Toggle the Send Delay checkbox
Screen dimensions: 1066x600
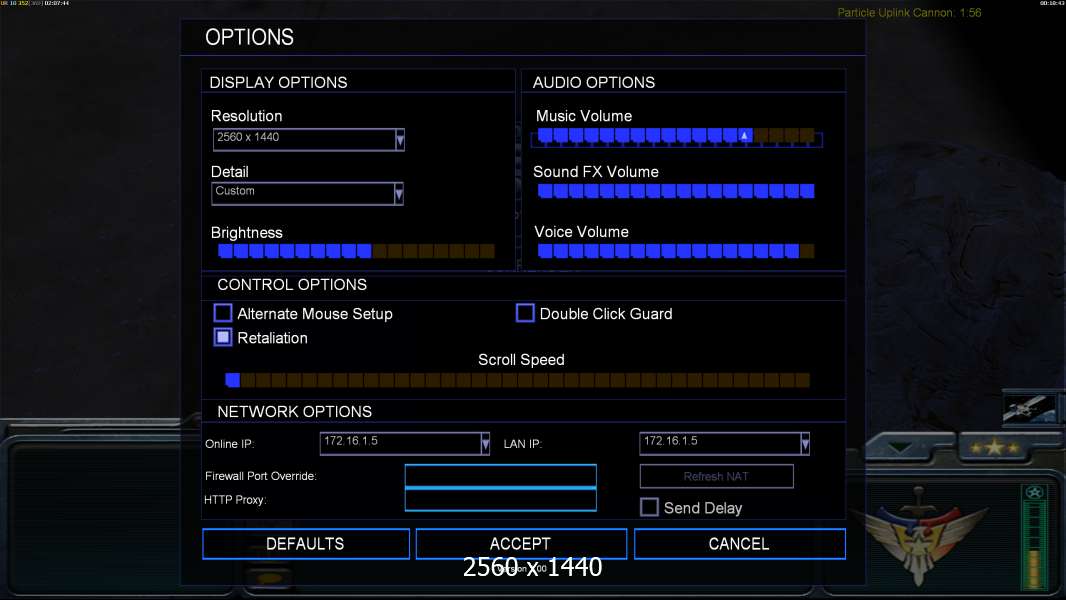point(649,507)
